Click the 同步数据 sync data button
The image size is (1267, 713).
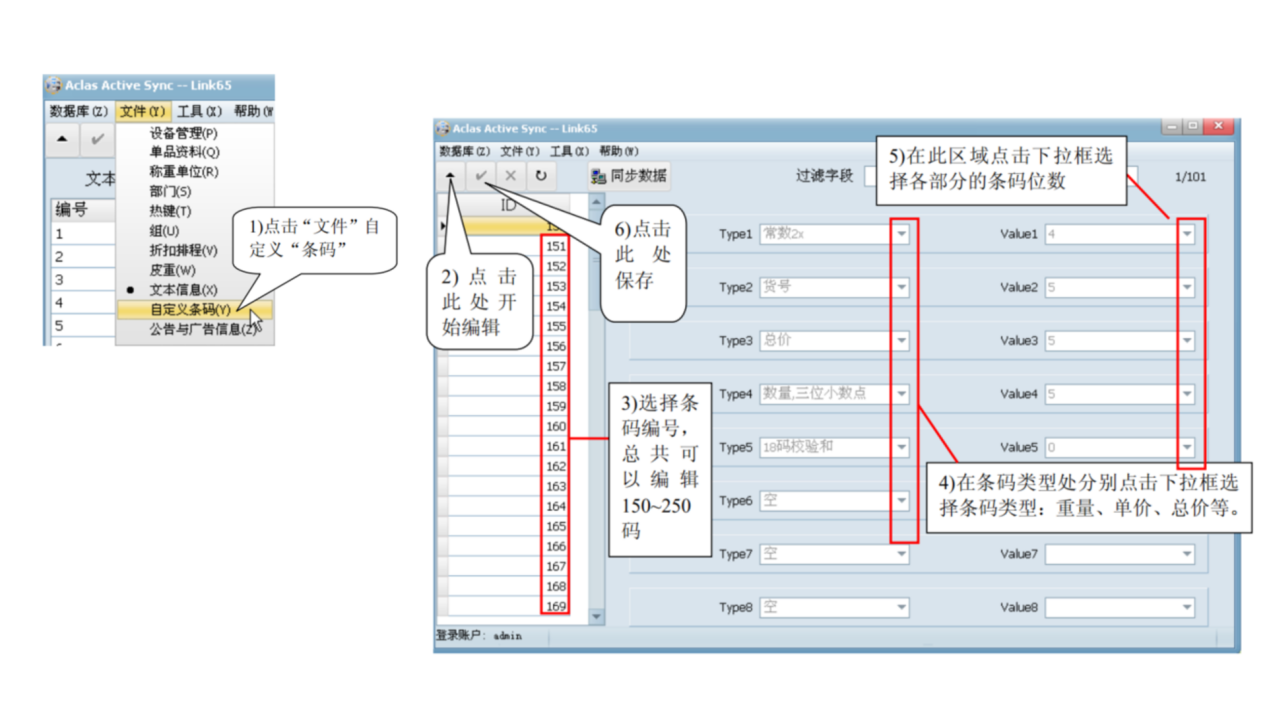pos(628,176)
